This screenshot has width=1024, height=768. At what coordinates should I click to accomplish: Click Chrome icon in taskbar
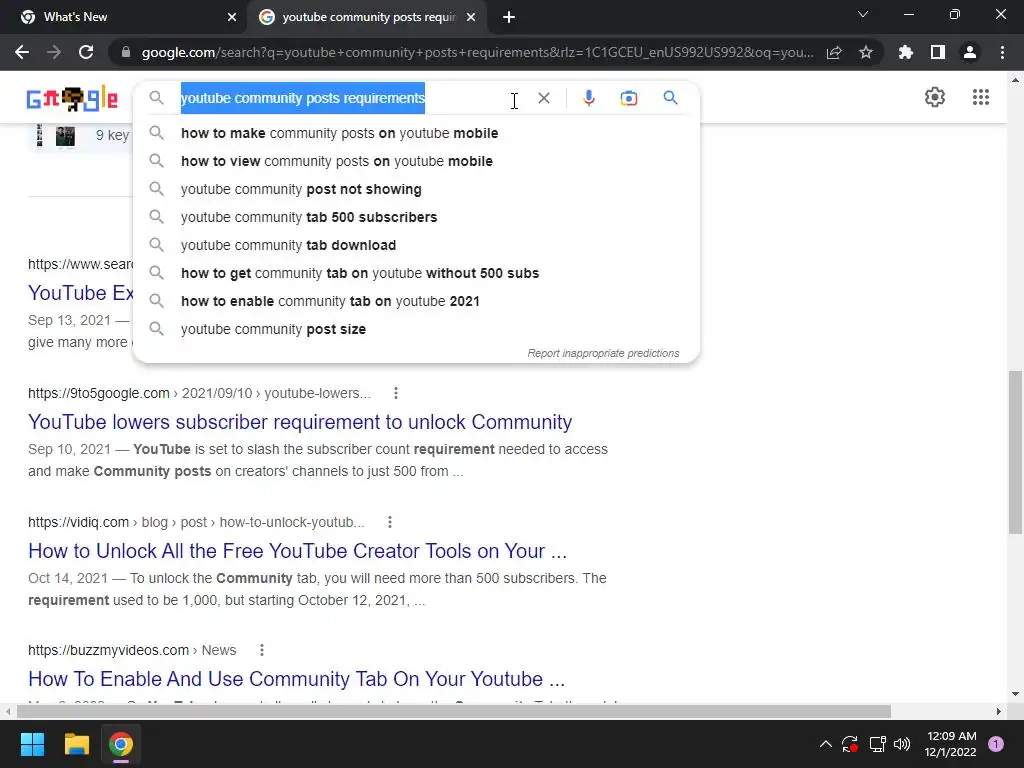[121, 744]
